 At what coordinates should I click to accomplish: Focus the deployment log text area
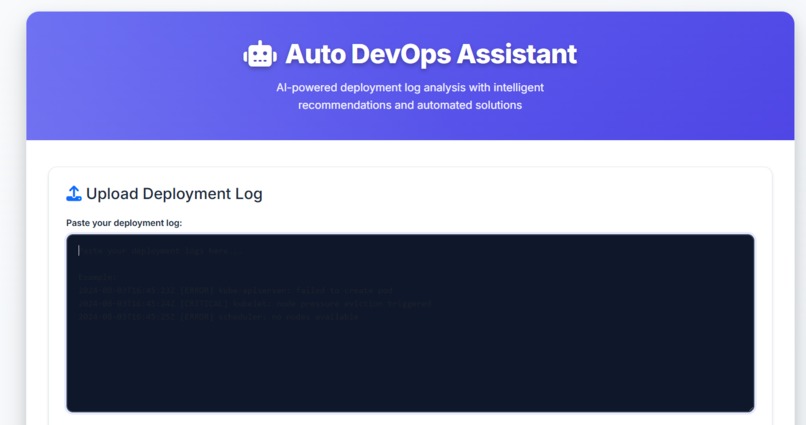pos(410,323)
